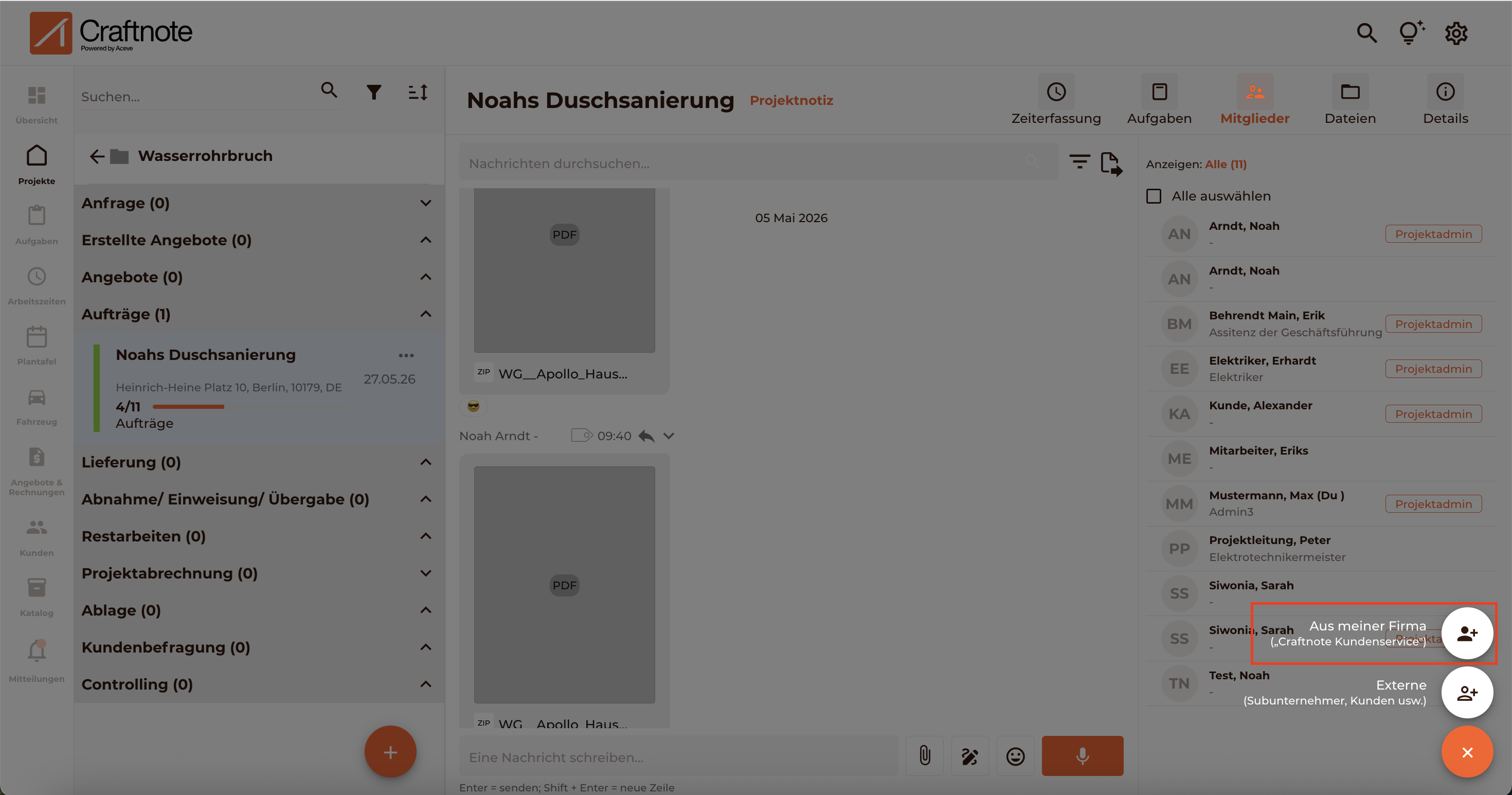Image resolution: width=1512 pixels, height=795 pixels.
Task: Open settings gear icon
Action: [1456, 33]
